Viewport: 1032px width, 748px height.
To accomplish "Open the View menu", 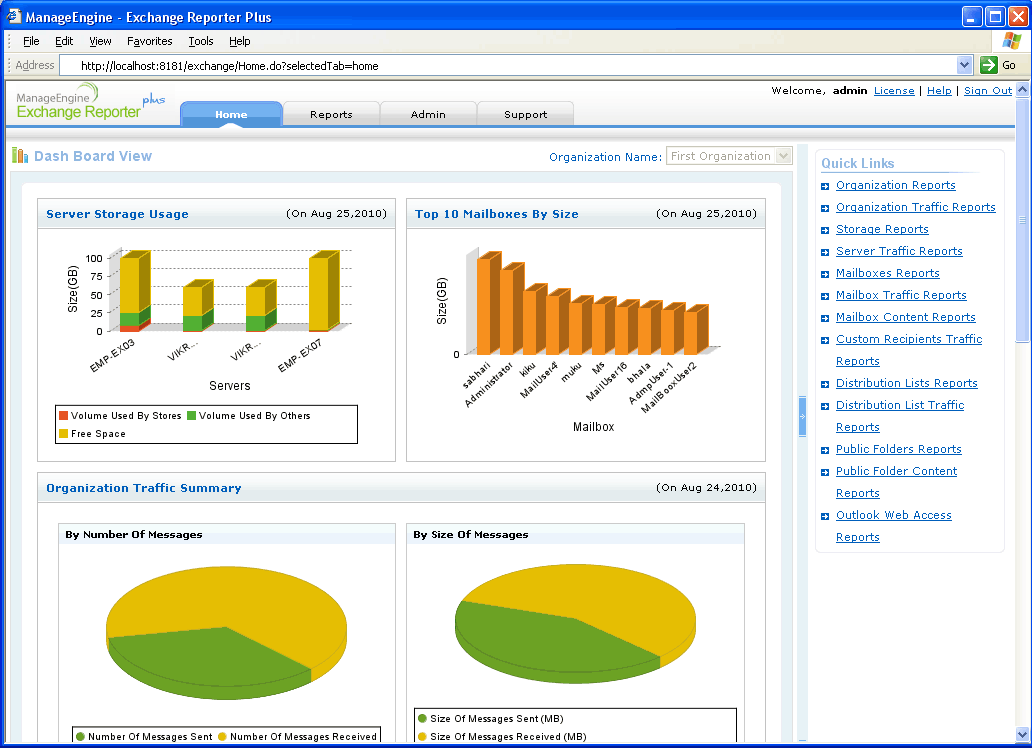I will [x=100, y=41].
